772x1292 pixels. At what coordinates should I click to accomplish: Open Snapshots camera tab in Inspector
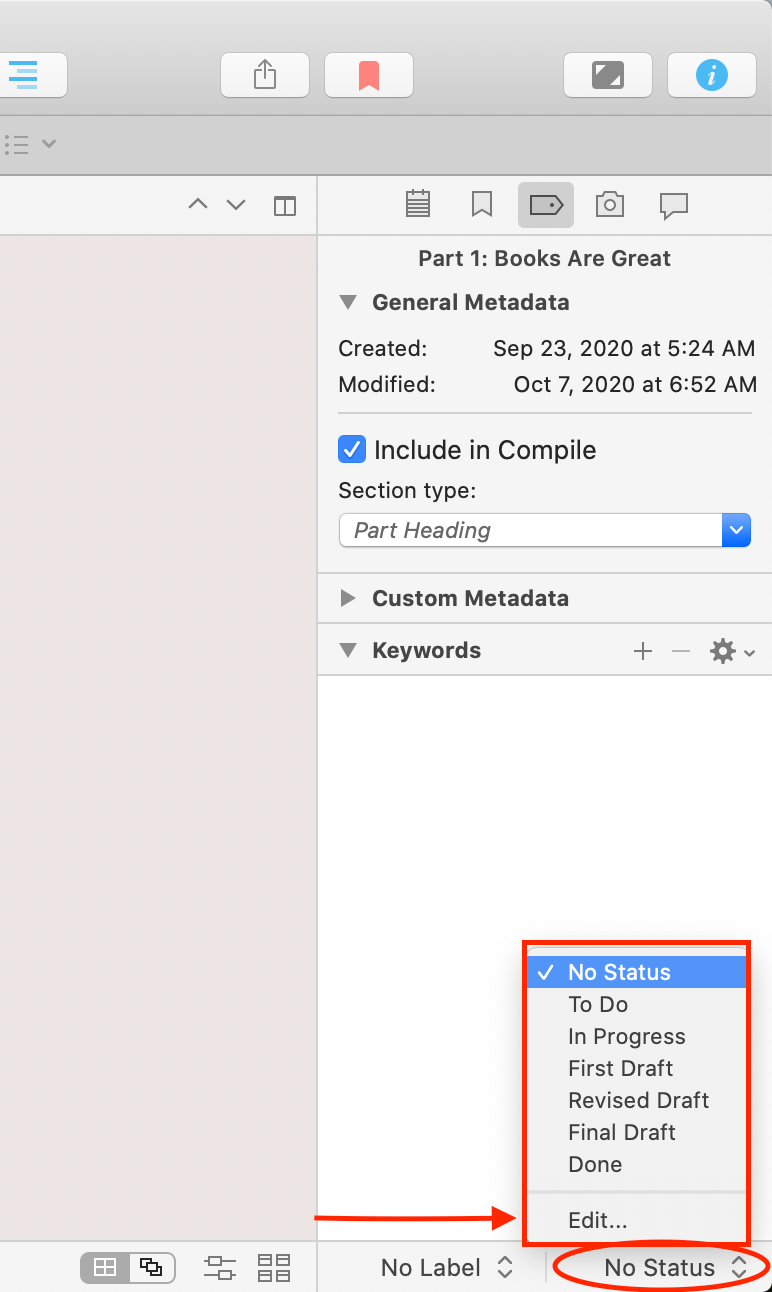(x=610, y=205)
